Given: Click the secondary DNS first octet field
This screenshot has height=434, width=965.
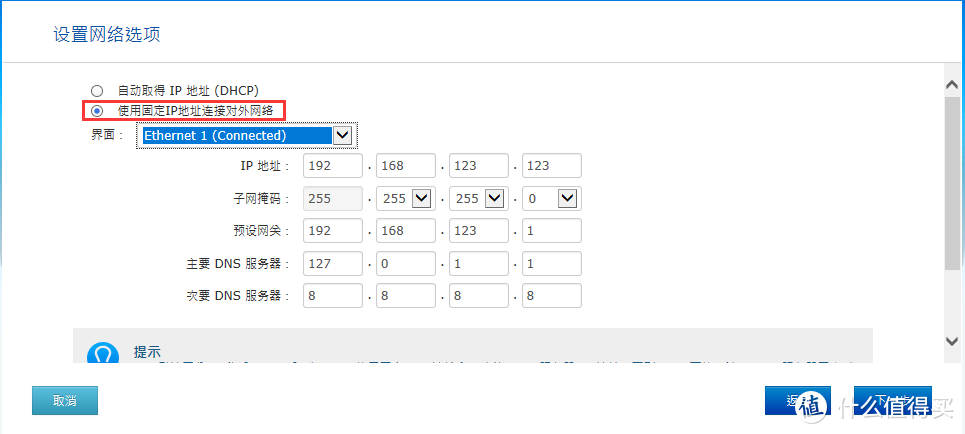Looking at the screenshot, I should click(x=333, y=296).
